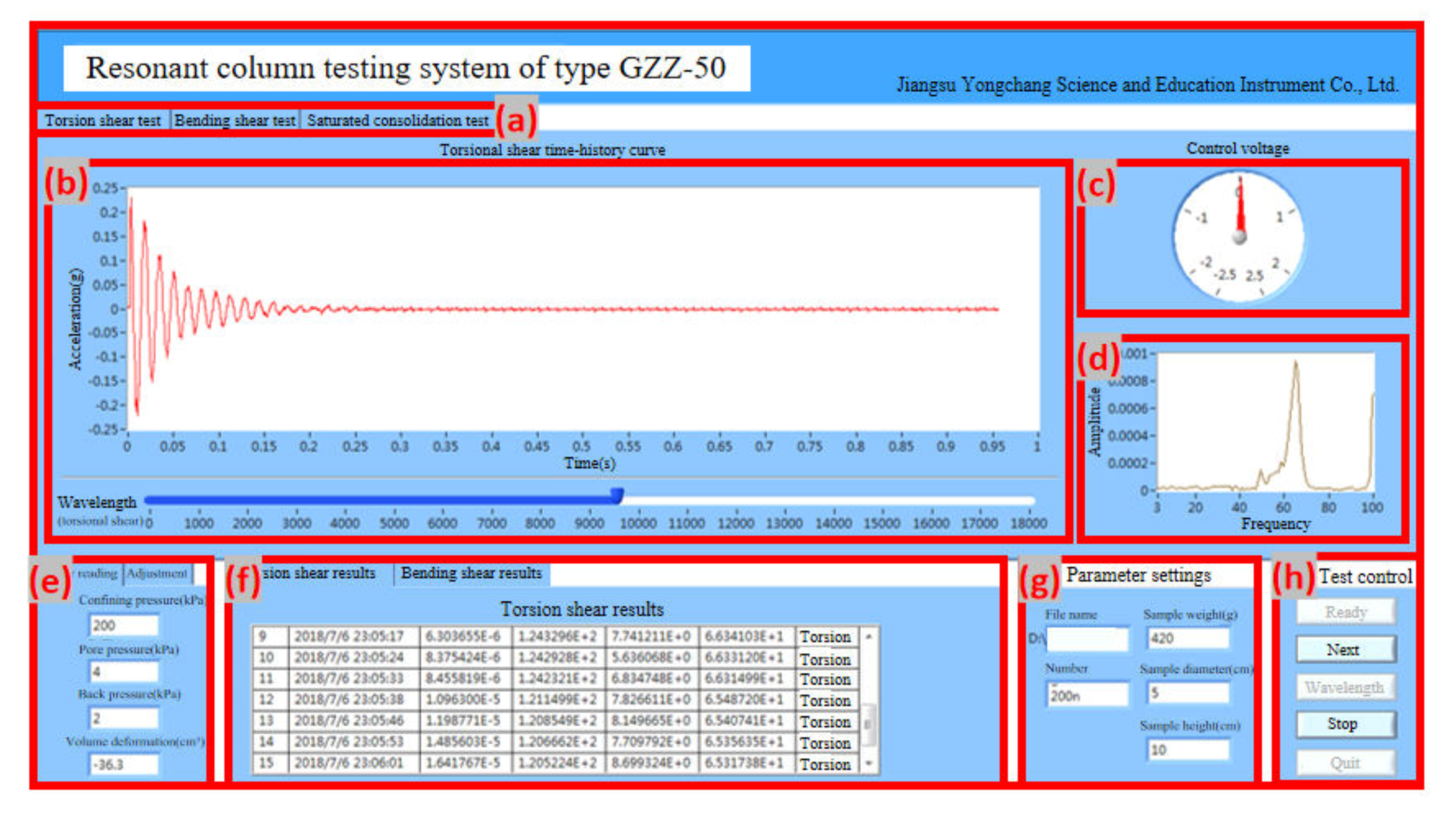This screenshot has width=1456, height=817.
Task: Switch to the Adjustment tab
Action: tap(156, 573)
